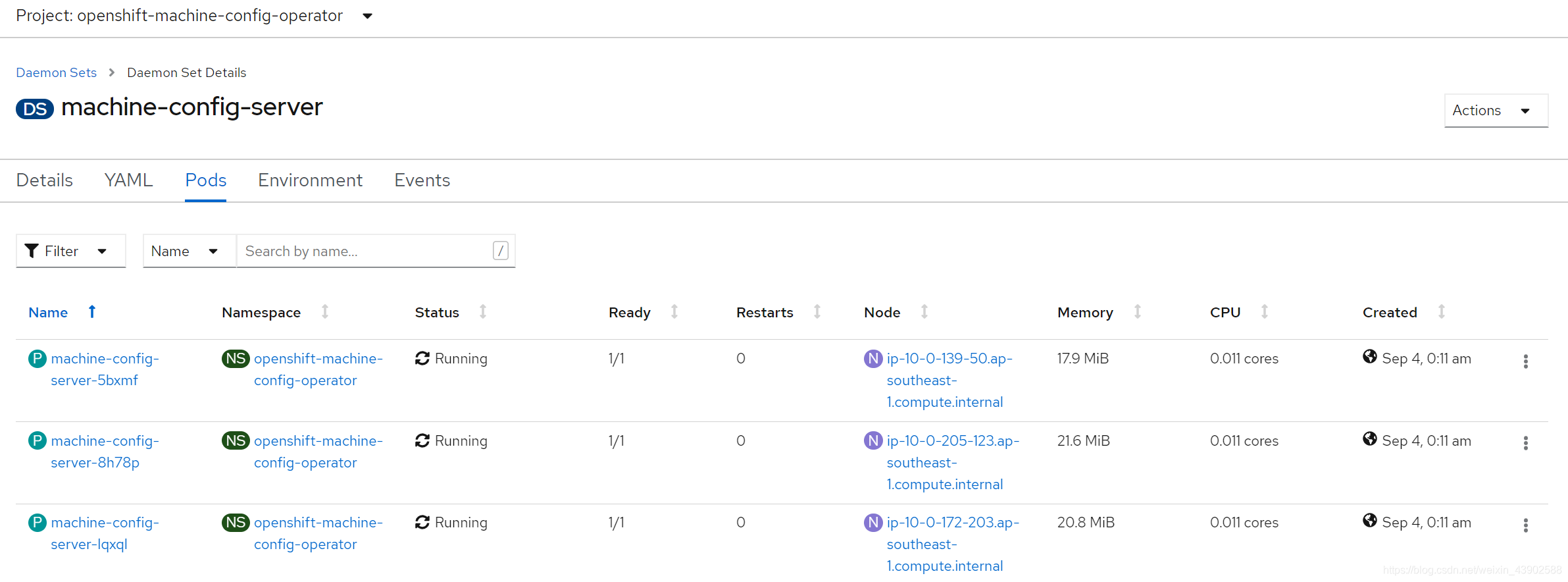Click Running sync icon in 5bxmf row
The height and width of the screenshot is (582, 1568).
[422, 358]
